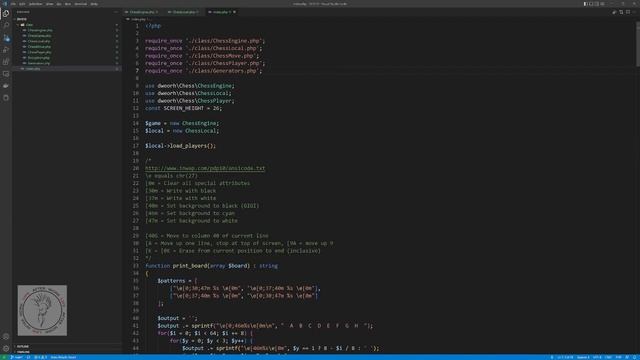Click '$patterns' variable on line 35
Viewport: 640px width, 360px height.
(x=171, y=281)
